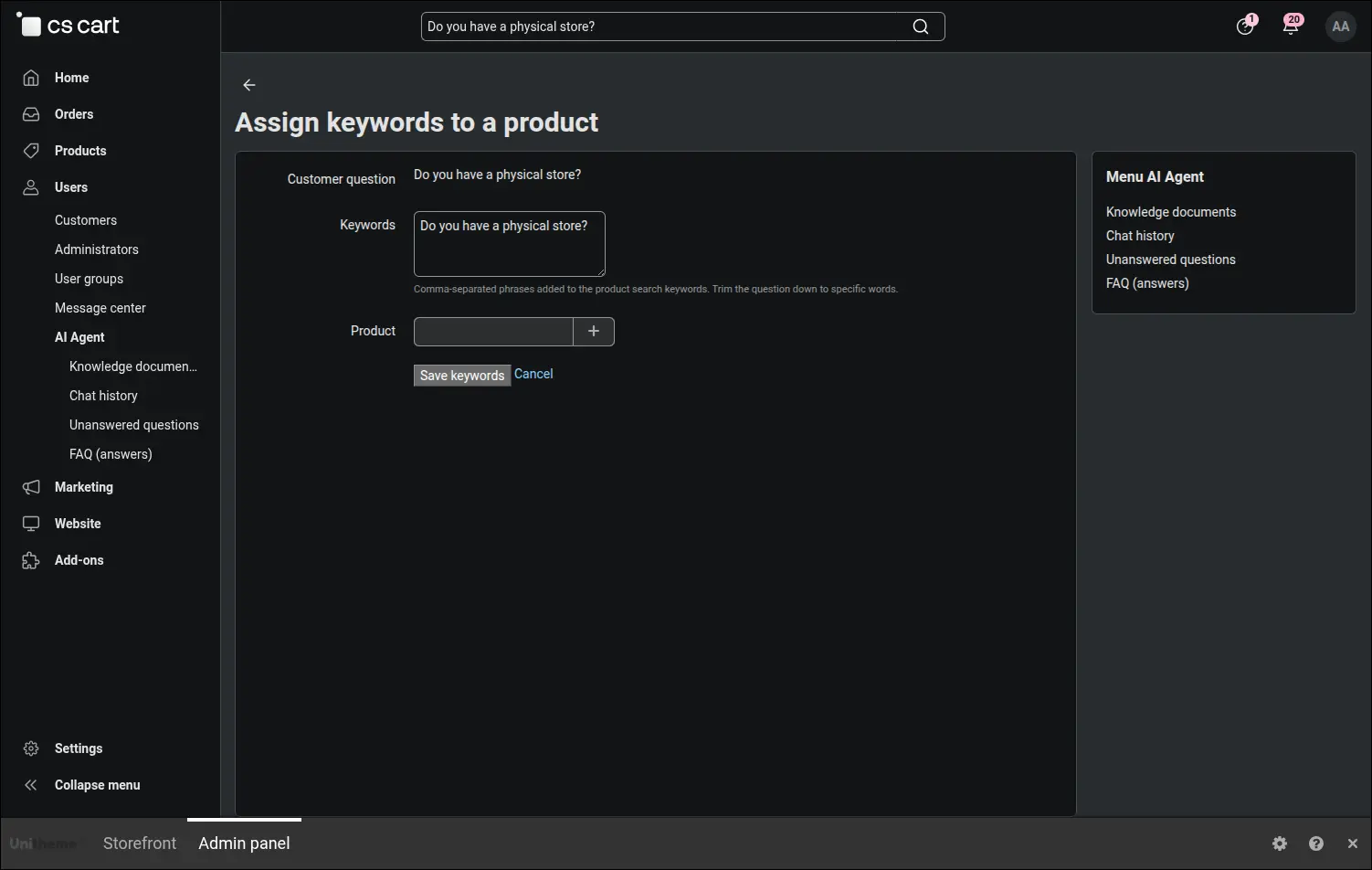Open bottom bar gear settings icon
The image size is (1372, 870).
pyautogui.click(x=1280, y=843)
